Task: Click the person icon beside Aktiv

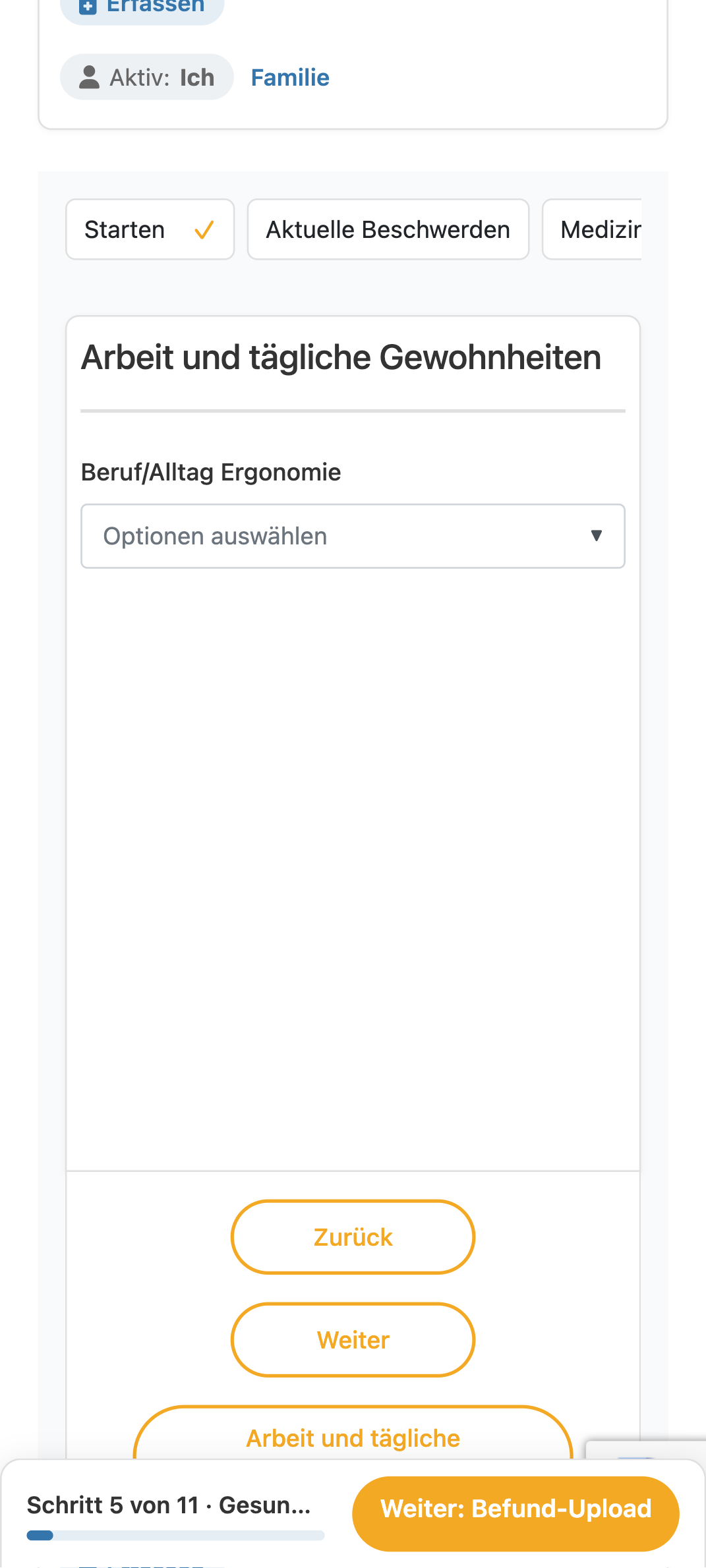Action: (89, 77)
